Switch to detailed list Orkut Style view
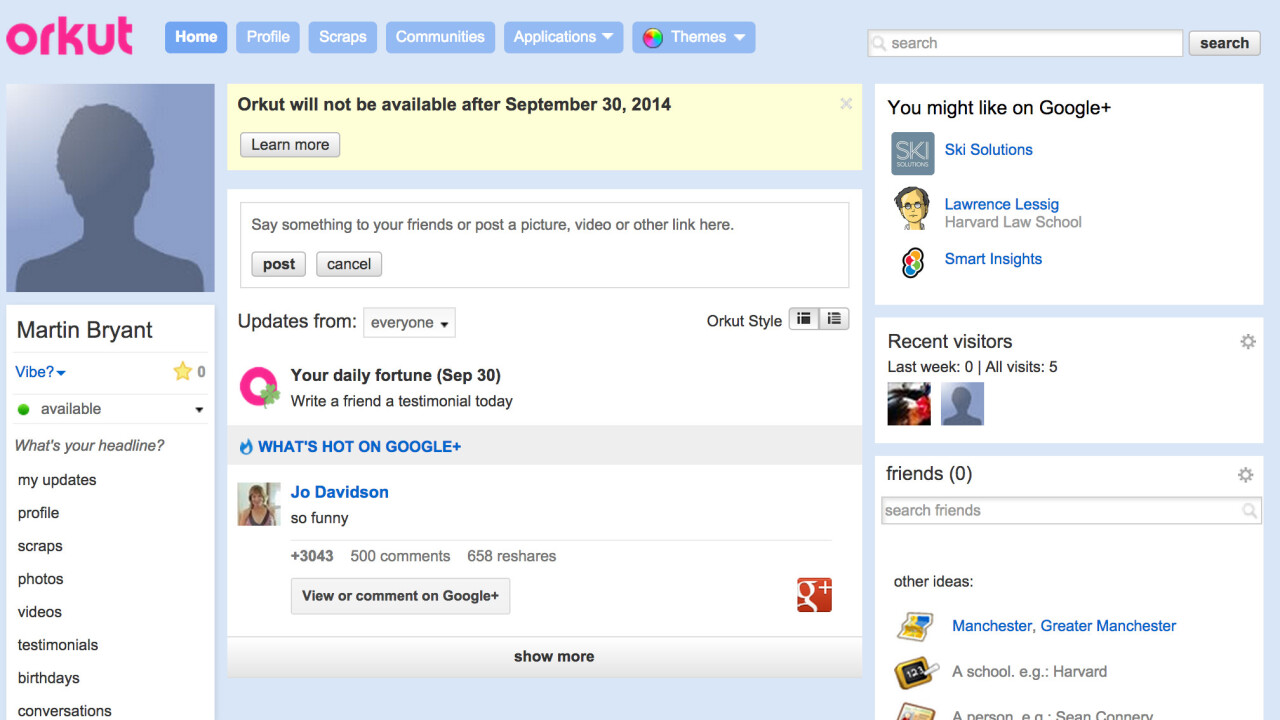The image size is (1280, 720). point(834,319)
